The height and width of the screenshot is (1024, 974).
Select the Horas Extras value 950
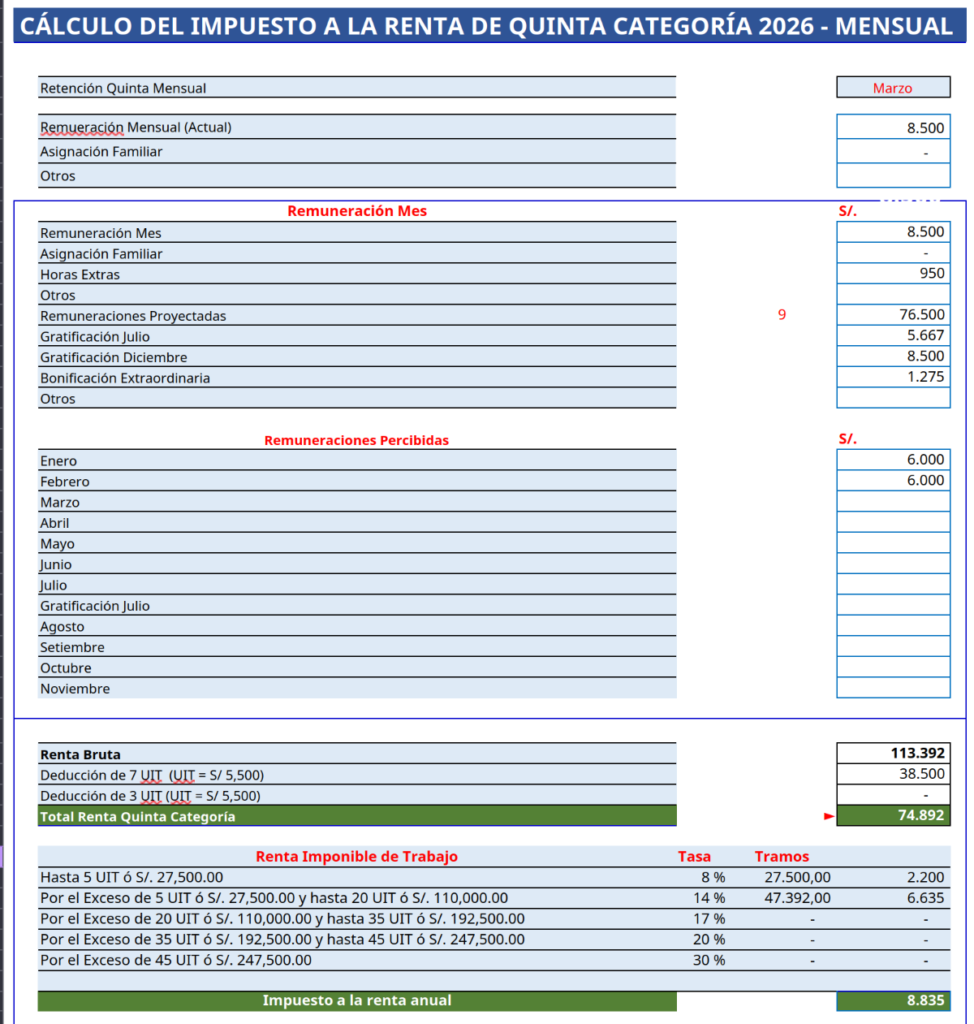coord(892,274)
